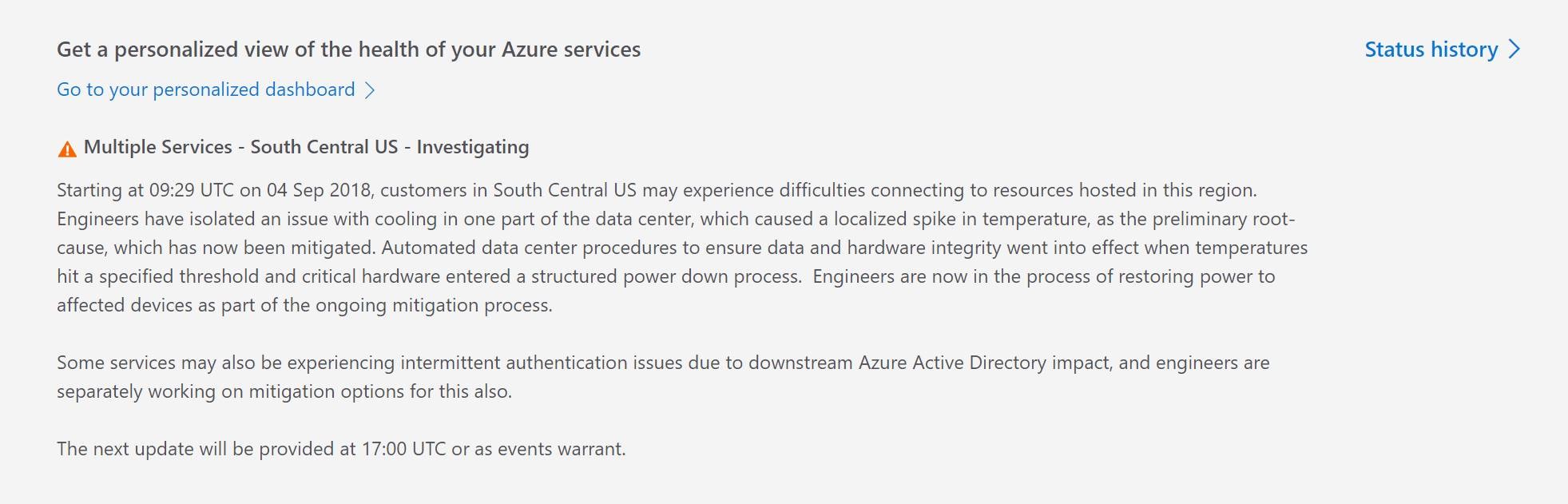Click the chevron after personalized dashboard link
Screen dimensions: 1568x504
coord(370,90)
